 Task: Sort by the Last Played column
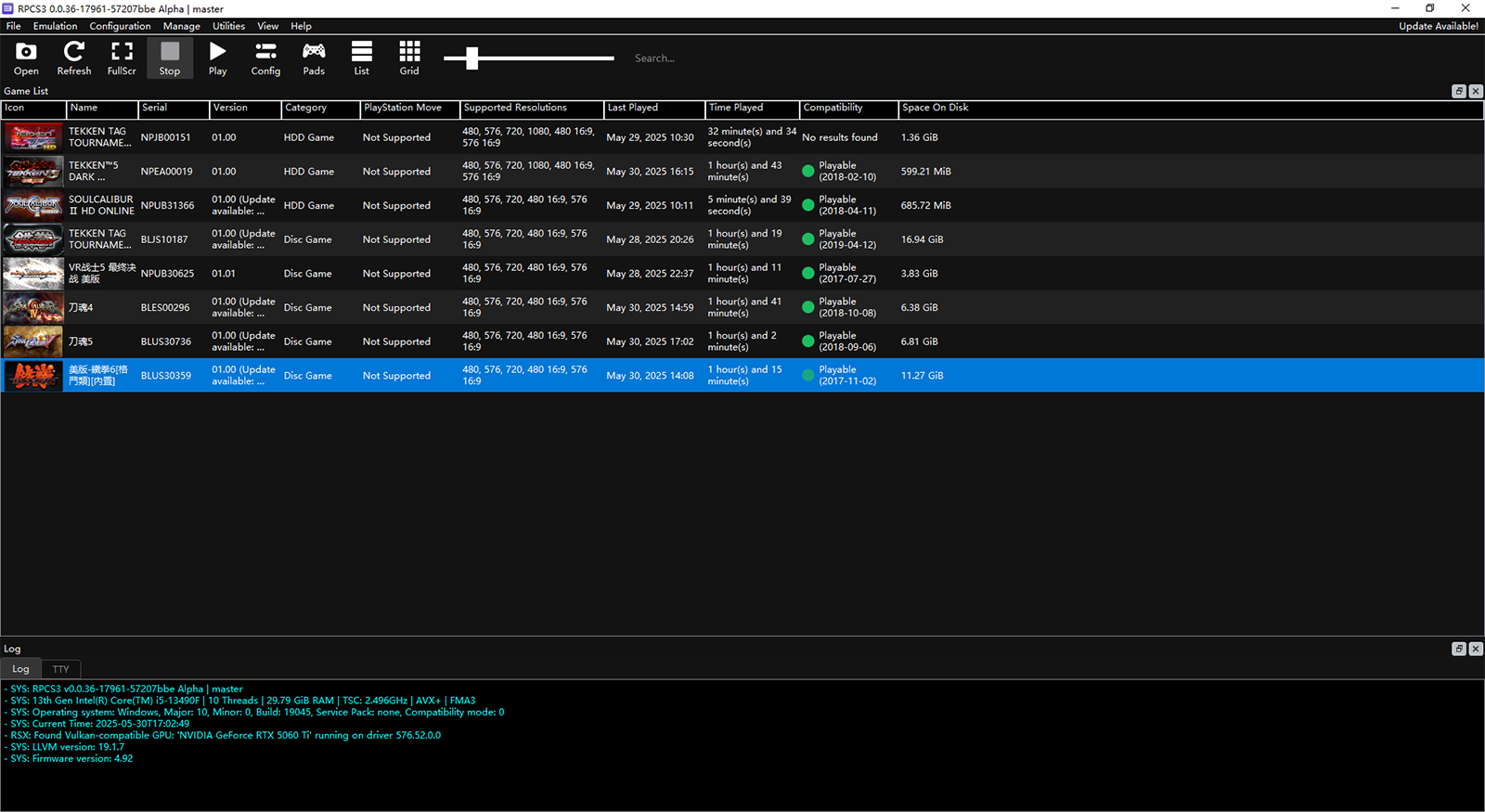pyautogui.click(x=654, y=109)
